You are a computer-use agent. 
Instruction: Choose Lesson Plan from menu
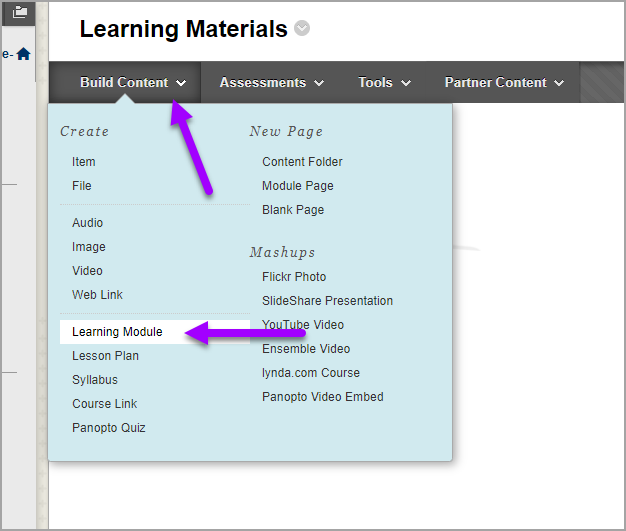click(x=105, y=356)
